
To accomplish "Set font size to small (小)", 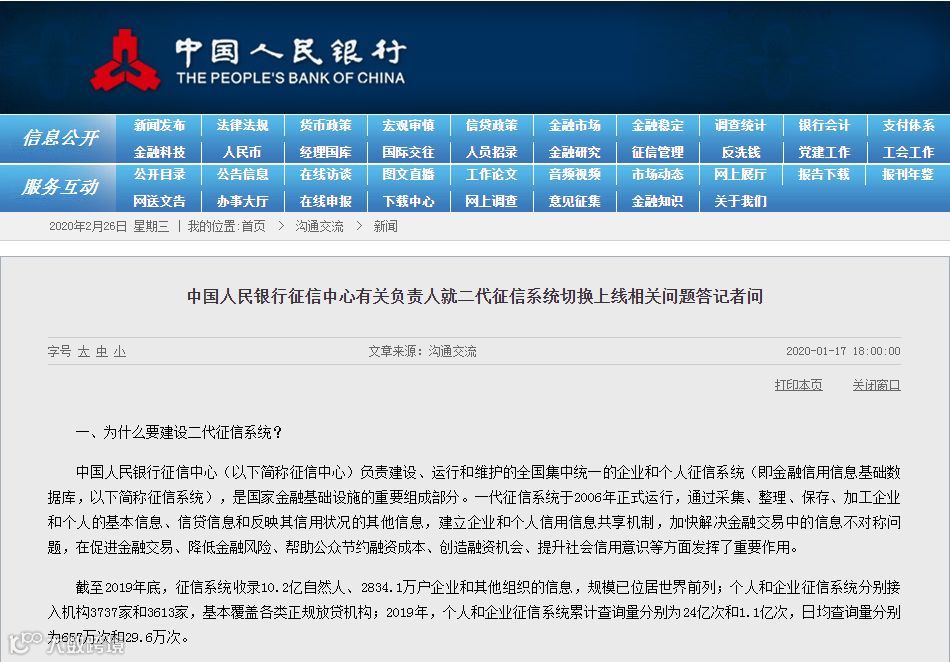I will [120, 351].
